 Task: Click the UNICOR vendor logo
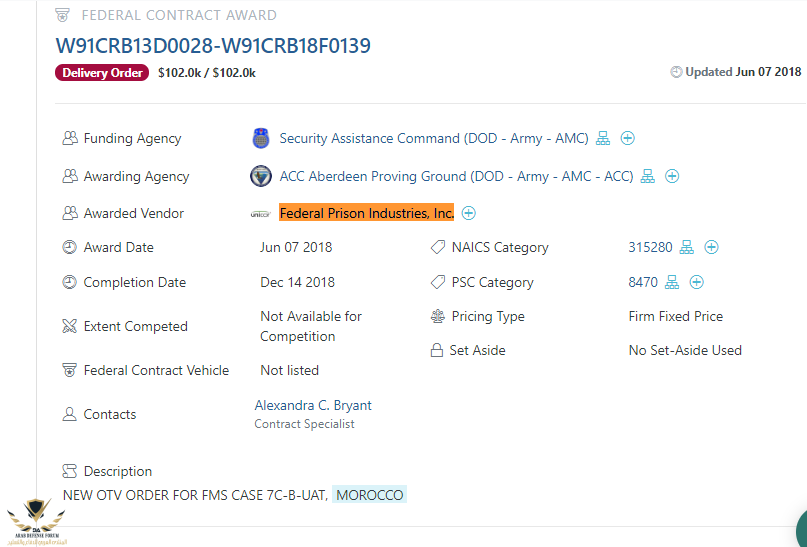coord(260,214)
